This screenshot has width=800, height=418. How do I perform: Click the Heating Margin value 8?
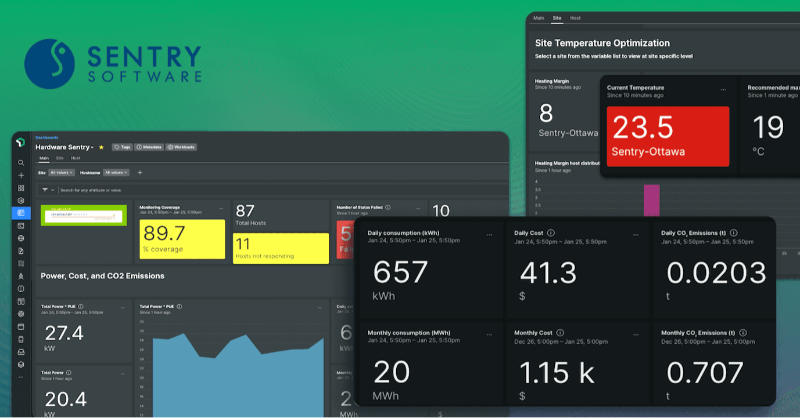tap(546, 113)
